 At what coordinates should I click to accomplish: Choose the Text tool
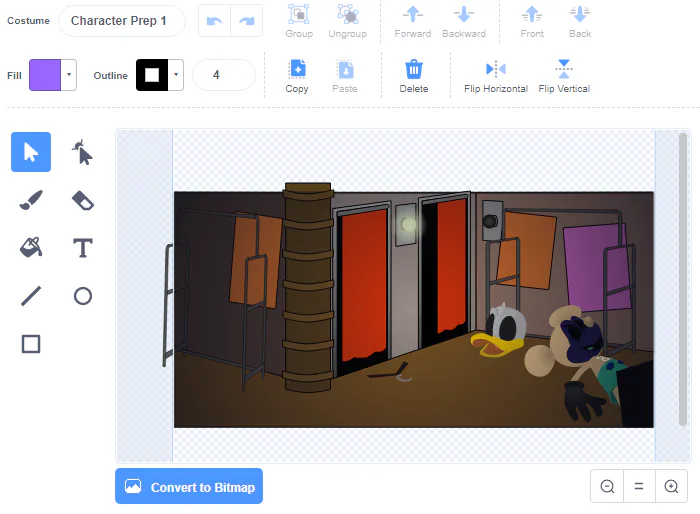point(83,248)
